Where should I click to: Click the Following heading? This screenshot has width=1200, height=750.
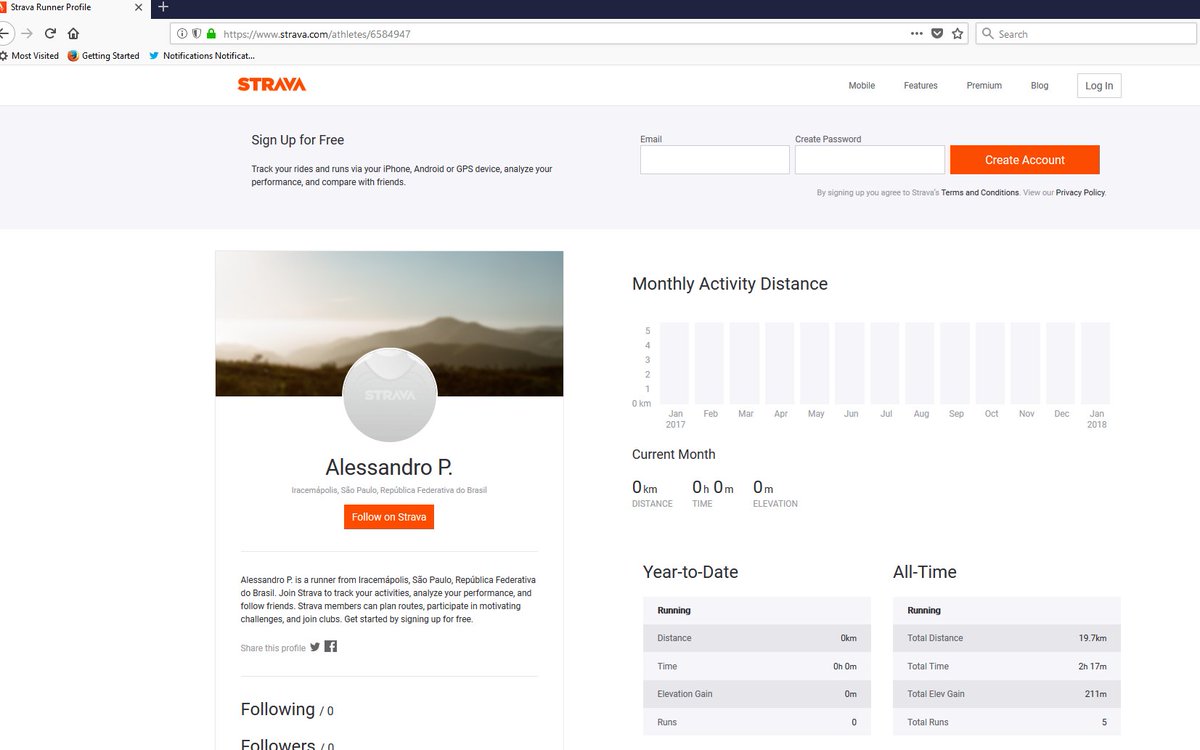(287, 709)
